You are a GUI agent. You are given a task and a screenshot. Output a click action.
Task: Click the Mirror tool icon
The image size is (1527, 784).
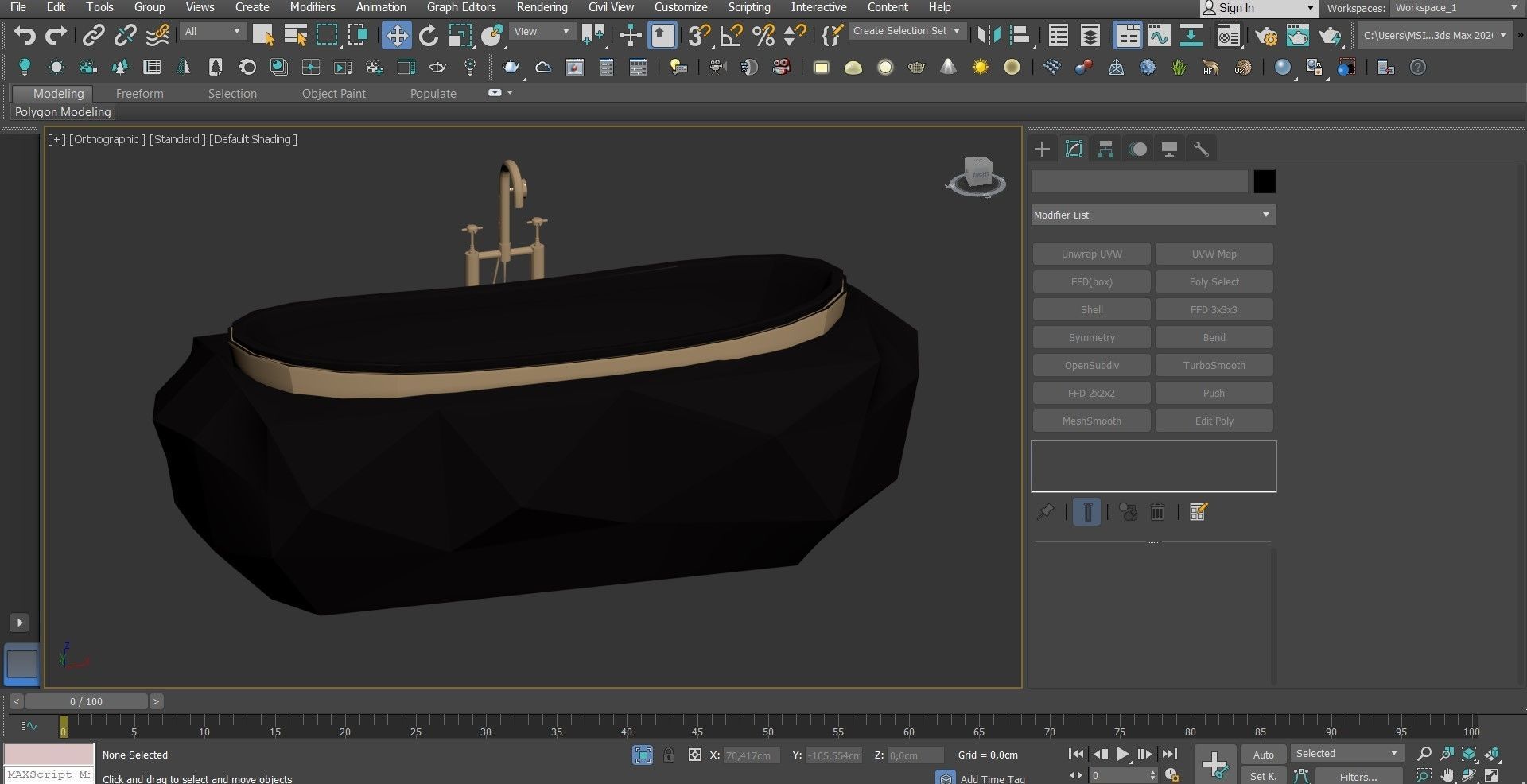pos(989,35)
